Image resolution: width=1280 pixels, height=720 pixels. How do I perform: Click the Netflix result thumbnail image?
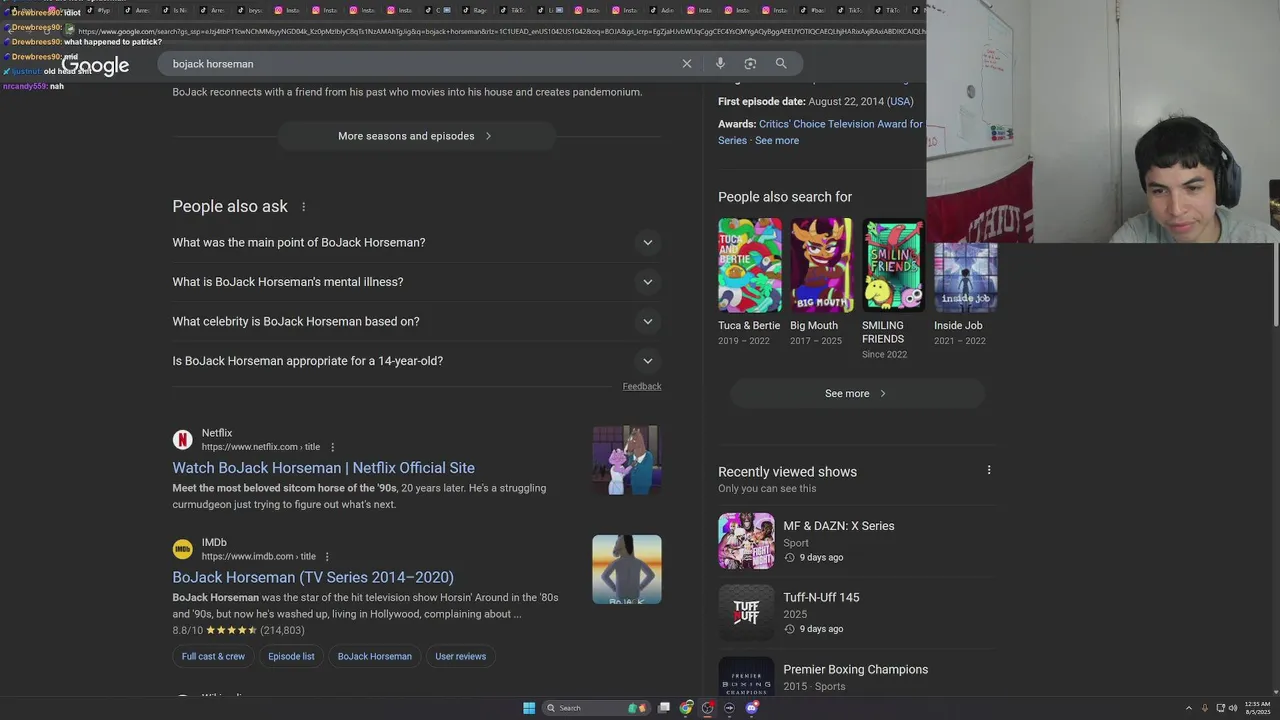pos(627,461)
